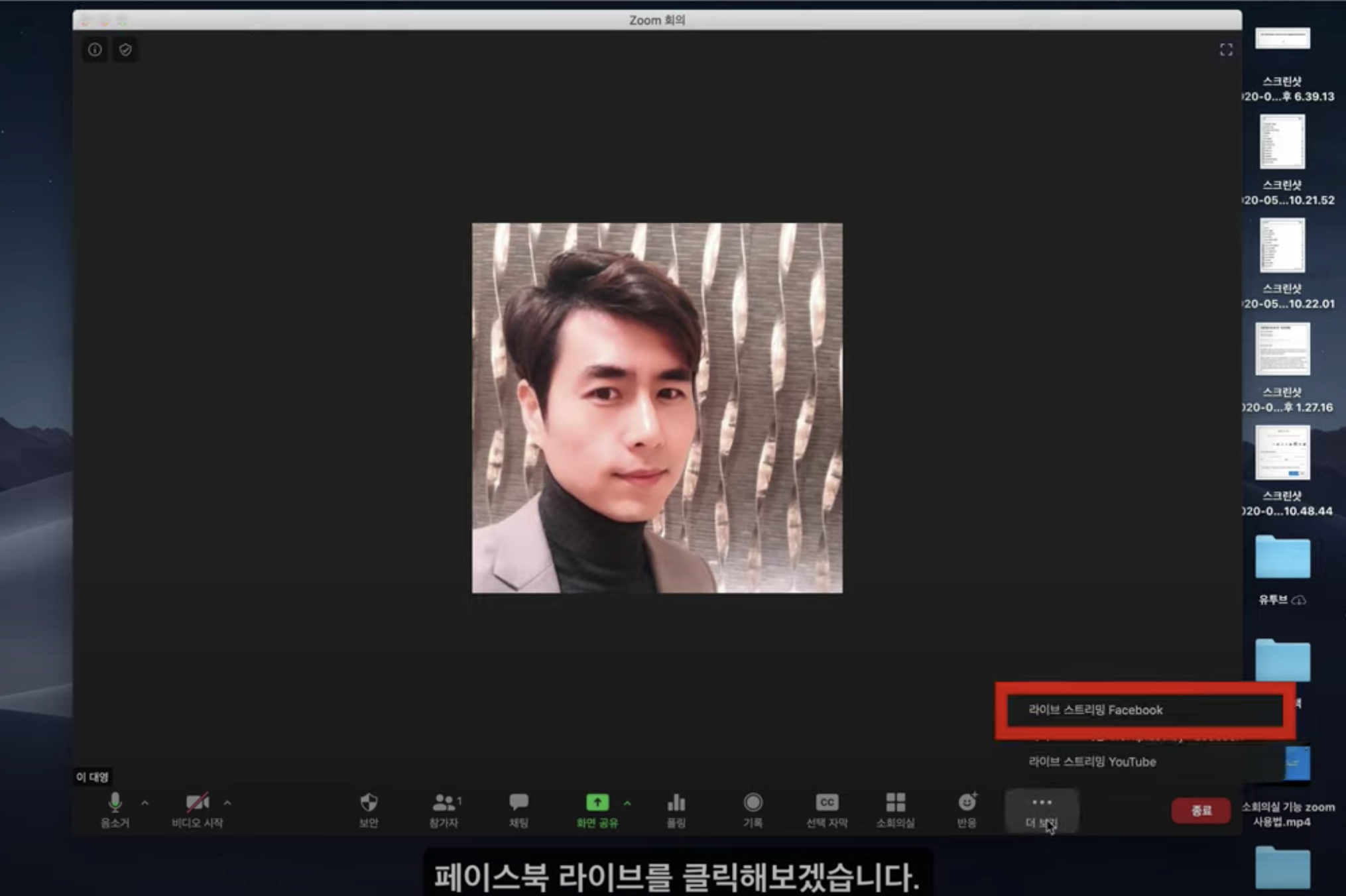Select 라이브 스트리밍 Facebook menu item
This screenshot has width=1346, height=896.
(x=1145, y=710)
